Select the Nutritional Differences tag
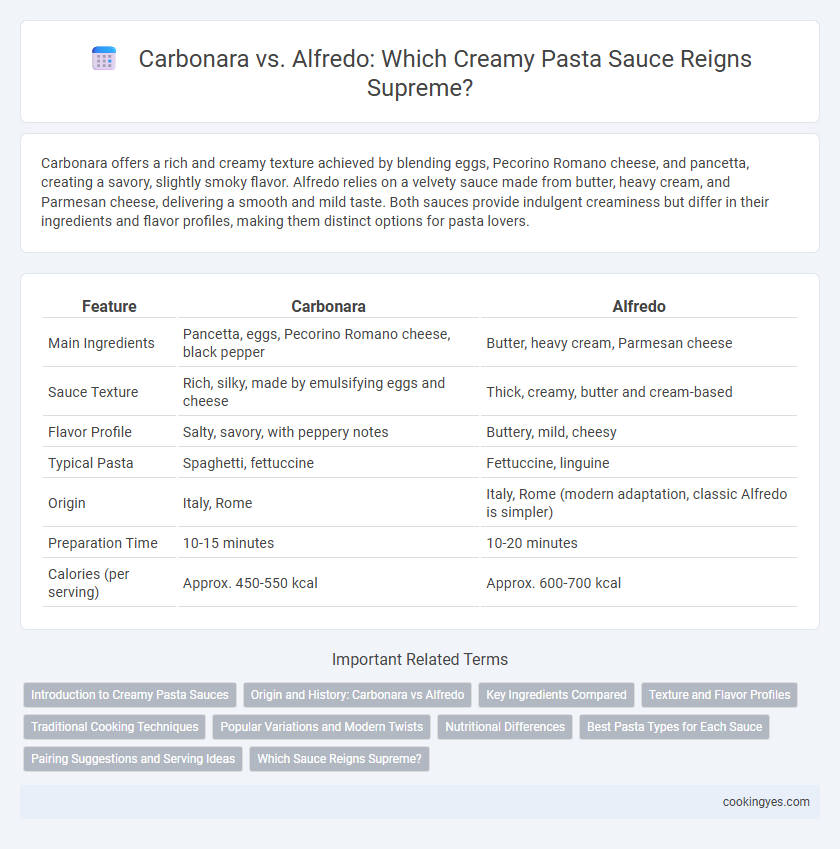This screenshot has height=849, width=840. coord(505,727)
